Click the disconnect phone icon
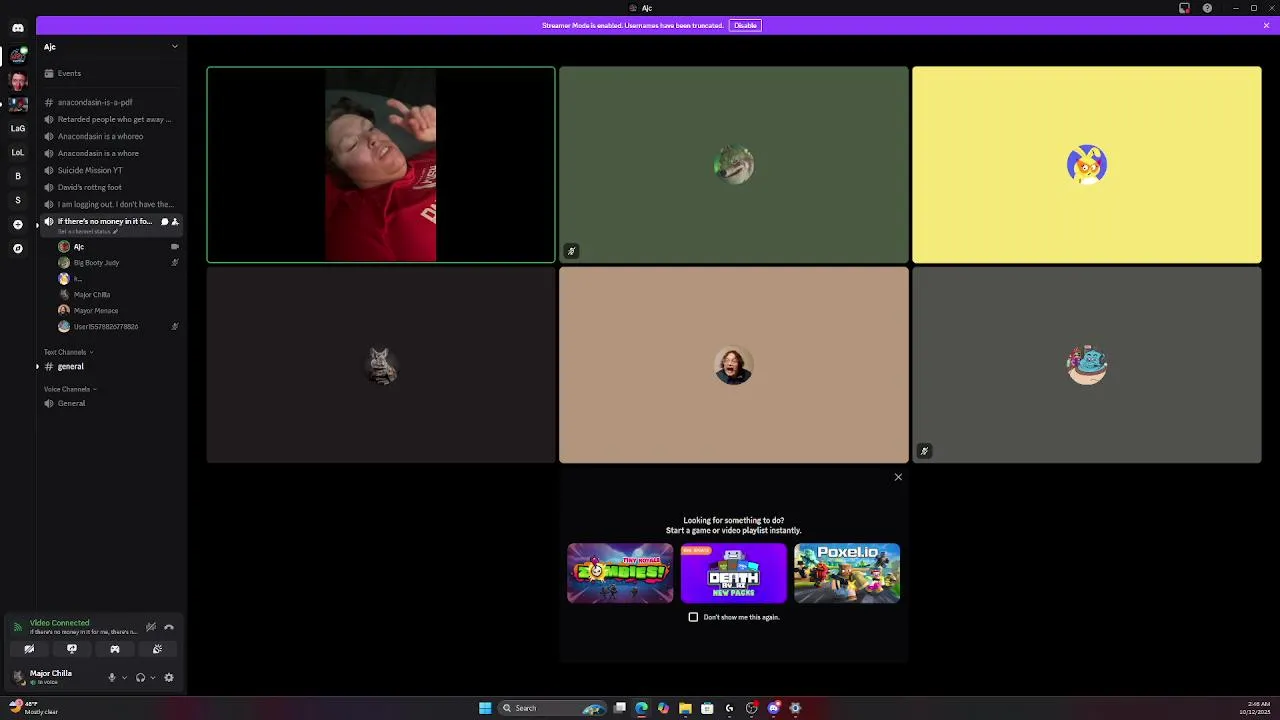Screen dimensions: 1280x720 point(168,627)
